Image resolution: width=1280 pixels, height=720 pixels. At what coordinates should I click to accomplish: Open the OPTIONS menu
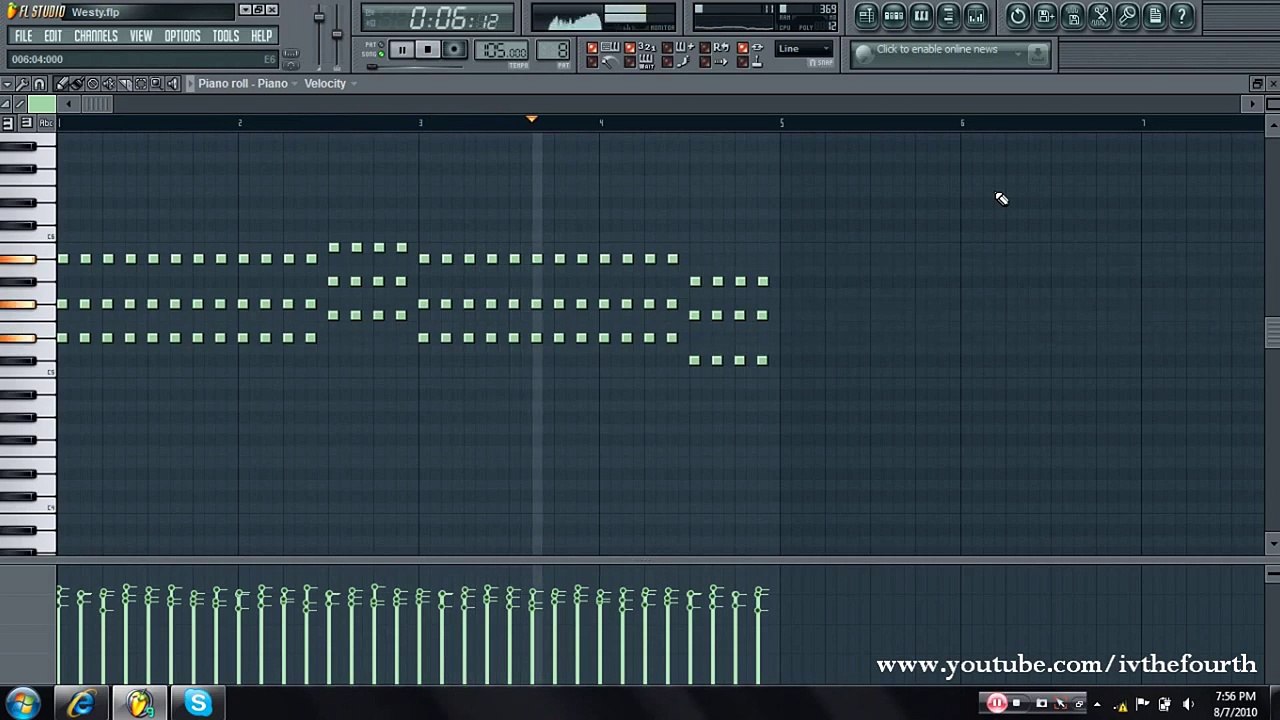pyautogui.click(x=182, y=36)
